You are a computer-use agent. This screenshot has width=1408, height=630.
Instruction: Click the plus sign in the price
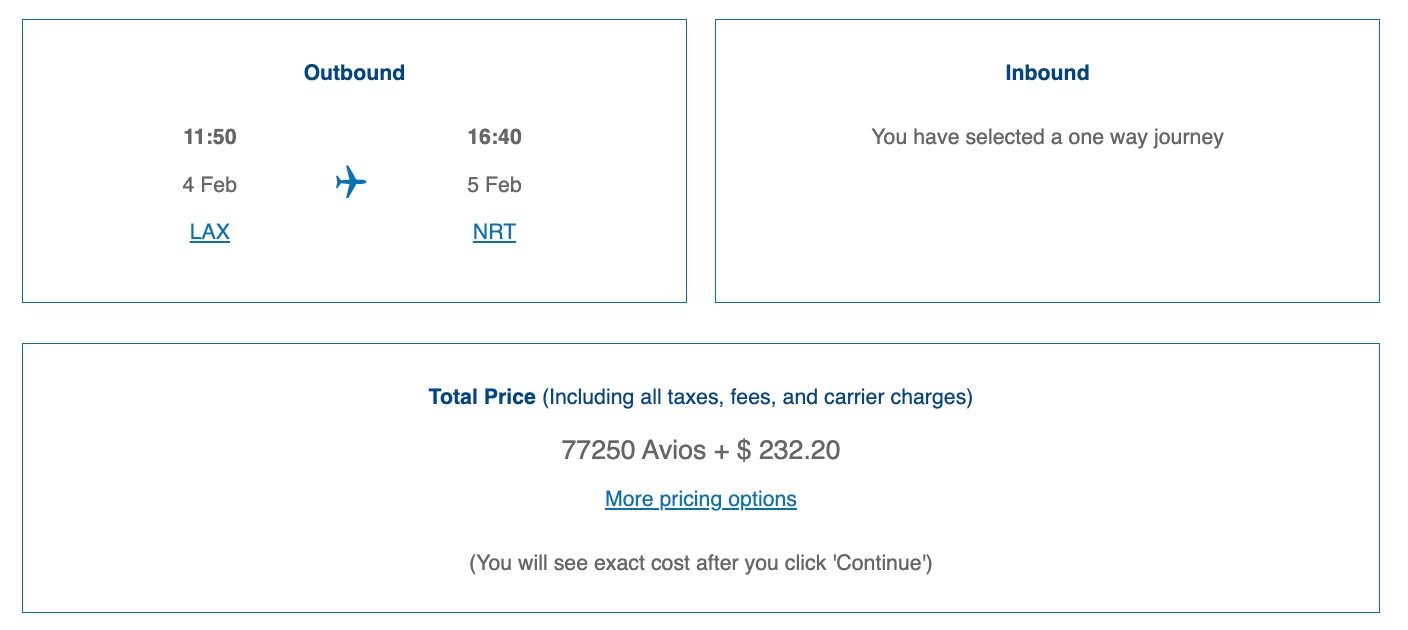pos(721,450)
